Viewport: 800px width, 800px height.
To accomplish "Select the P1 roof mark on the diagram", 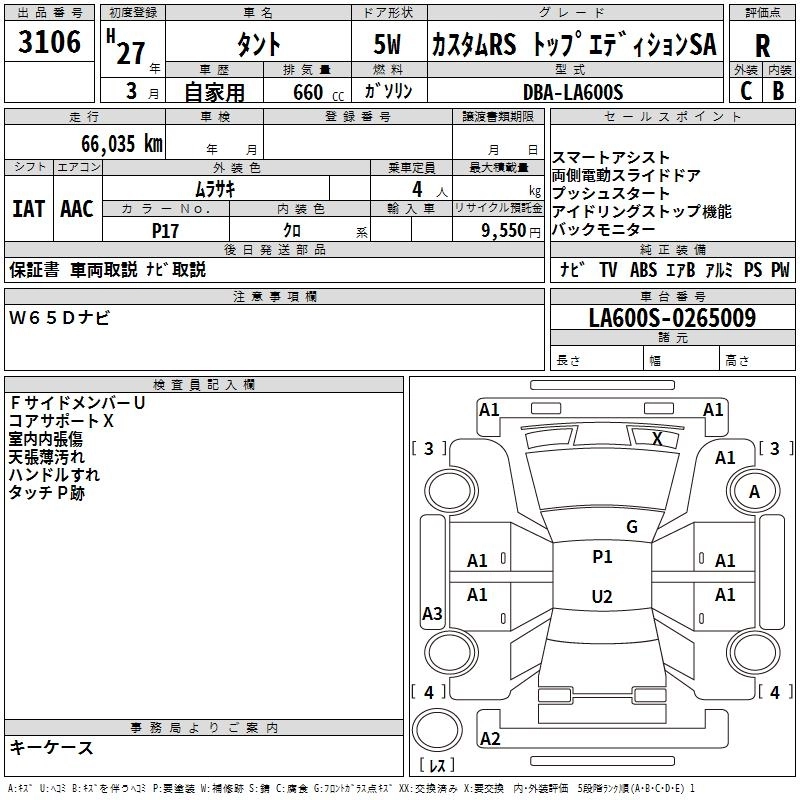I will pos(602,557).
